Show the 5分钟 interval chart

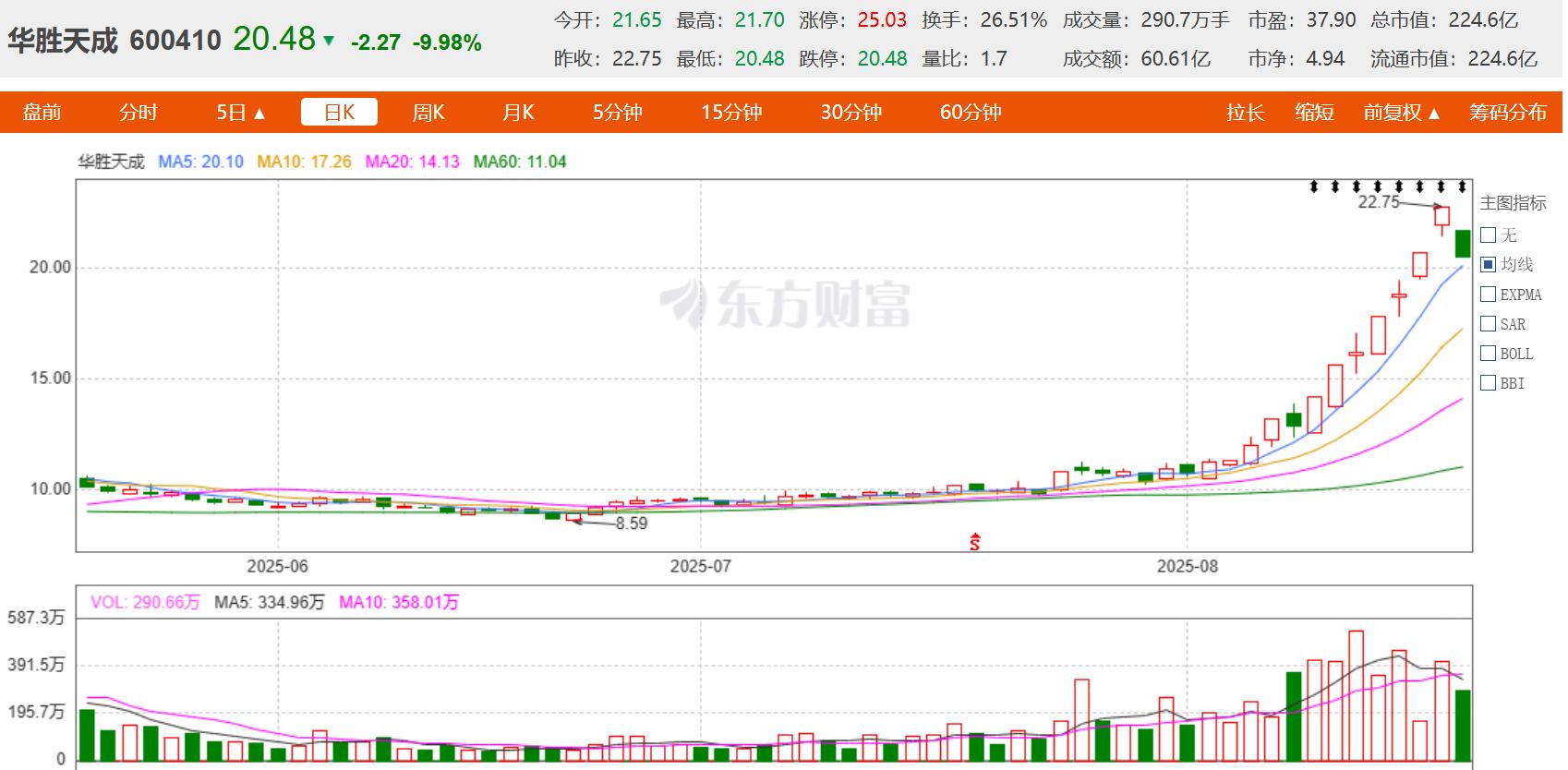(x=618, y=113)
